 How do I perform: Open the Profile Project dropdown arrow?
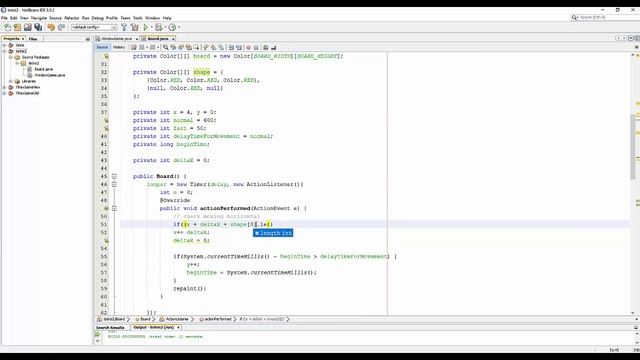tap(179, 27)
